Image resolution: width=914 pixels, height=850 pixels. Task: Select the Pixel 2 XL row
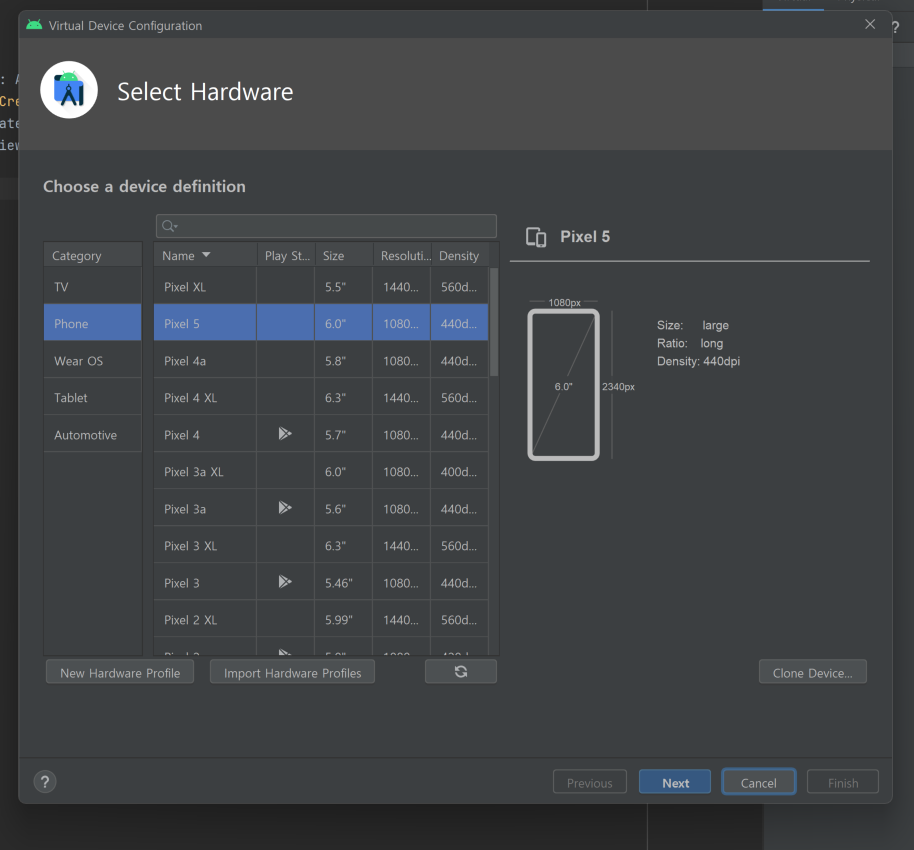pos(321,620)
